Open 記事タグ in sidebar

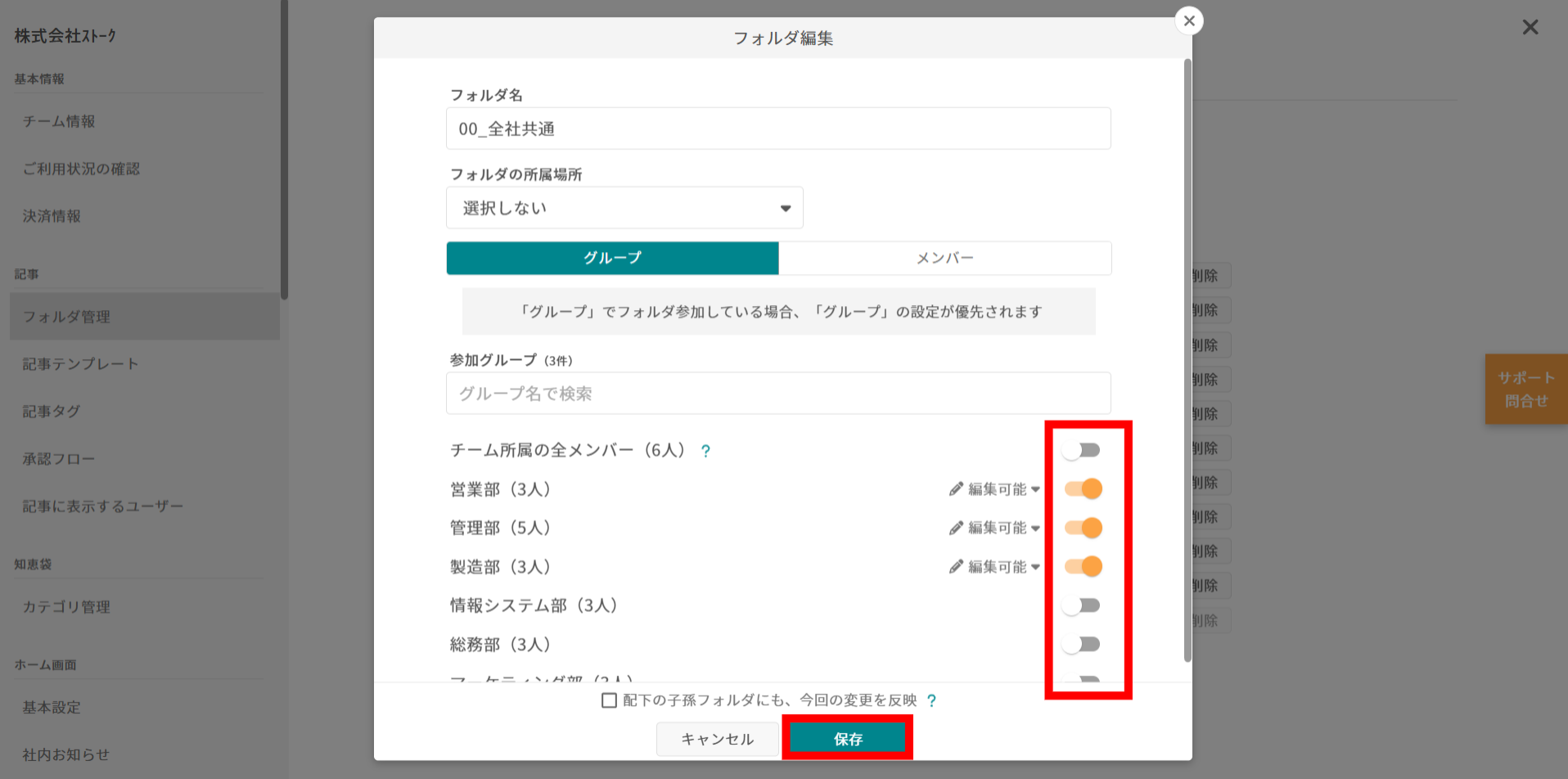[52, 412]
